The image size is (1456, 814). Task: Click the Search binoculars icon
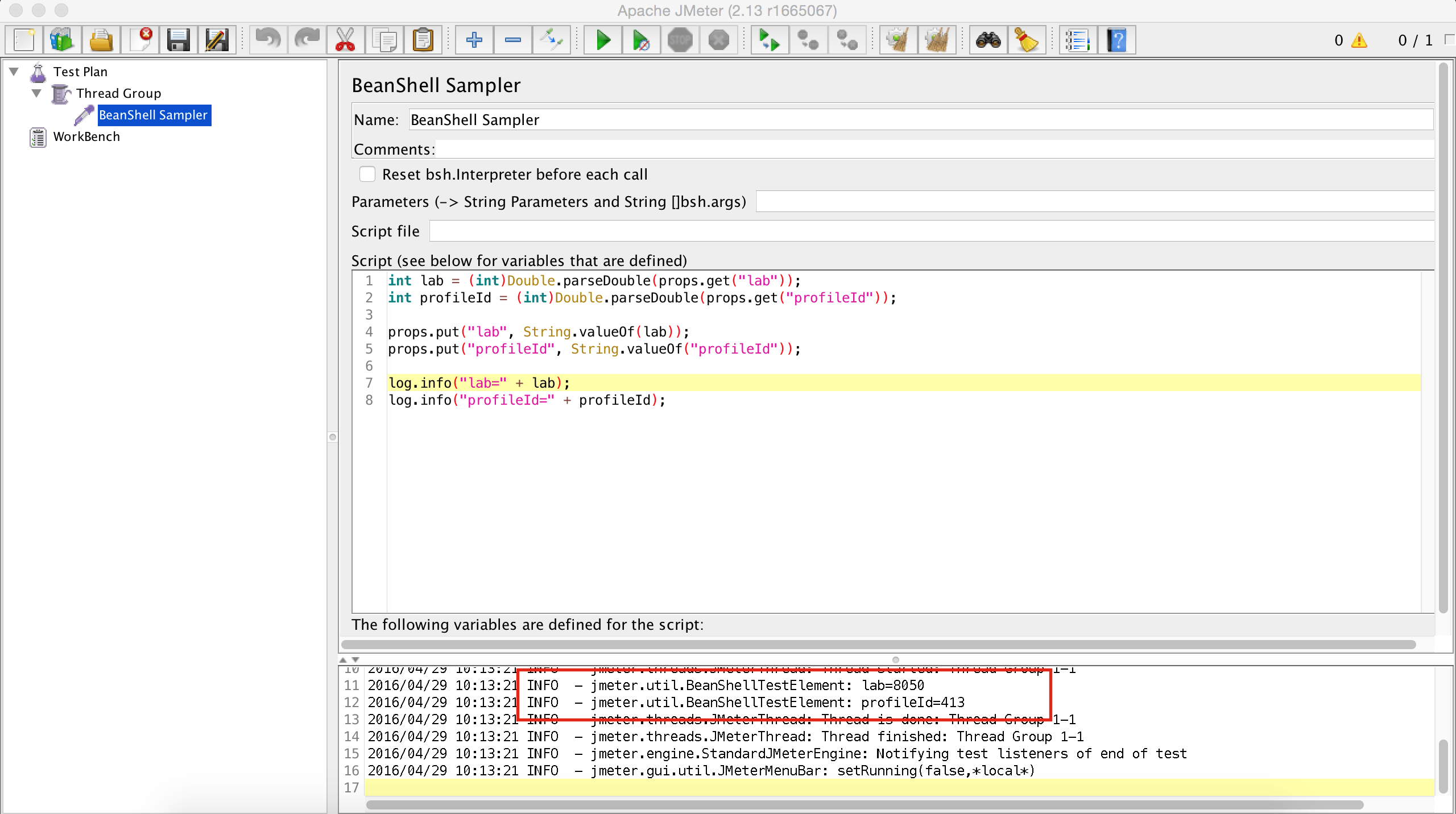pyautogui.click(x=988, y=40)
